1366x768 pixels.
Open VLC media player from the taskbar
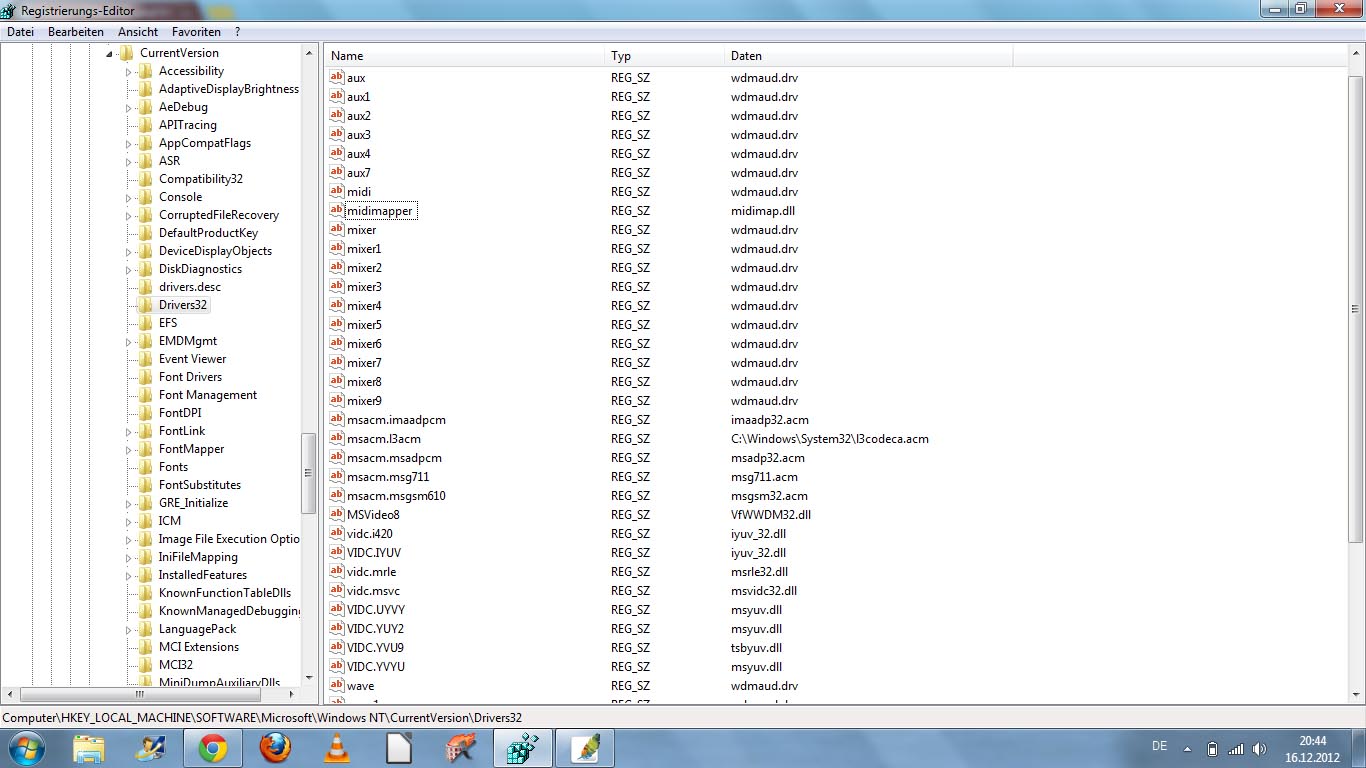tap(337, 748)
